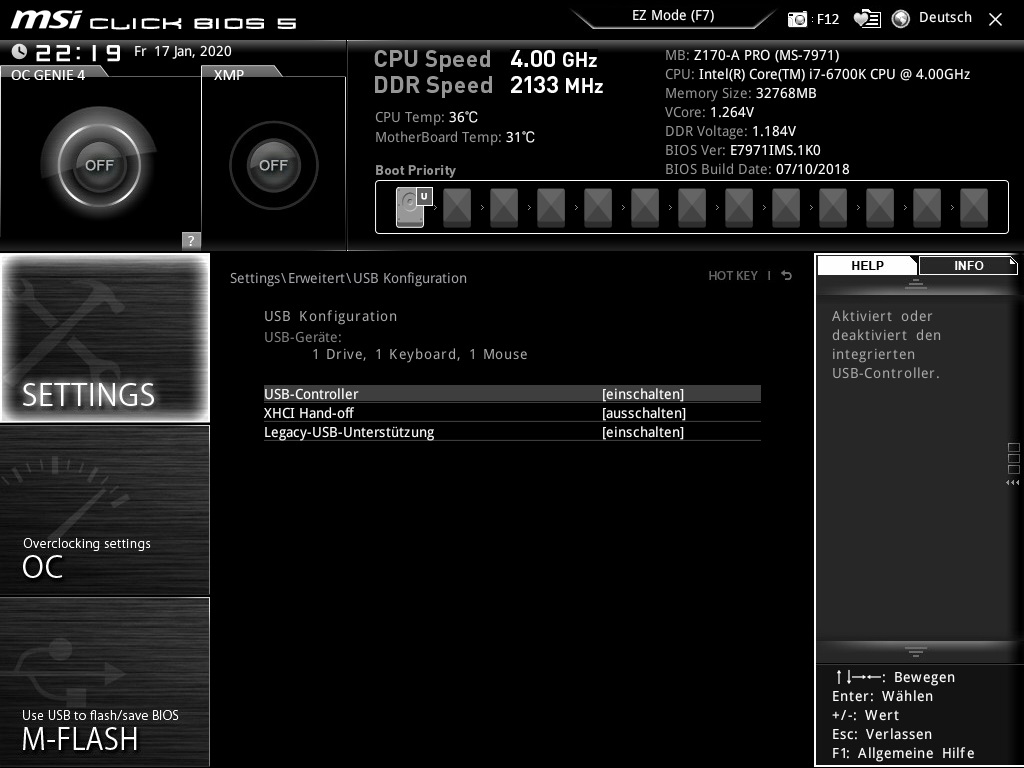The height and width of the screenshot is (768, 1024).
Task: Select Legacy-USB-Unterstützung row
Action: coord(512,432)
